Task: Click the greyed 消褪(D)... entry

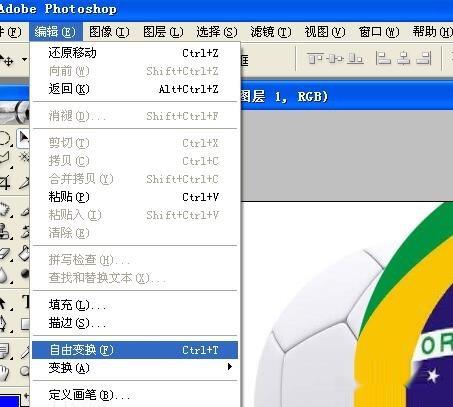Action: tap(135, 116)
